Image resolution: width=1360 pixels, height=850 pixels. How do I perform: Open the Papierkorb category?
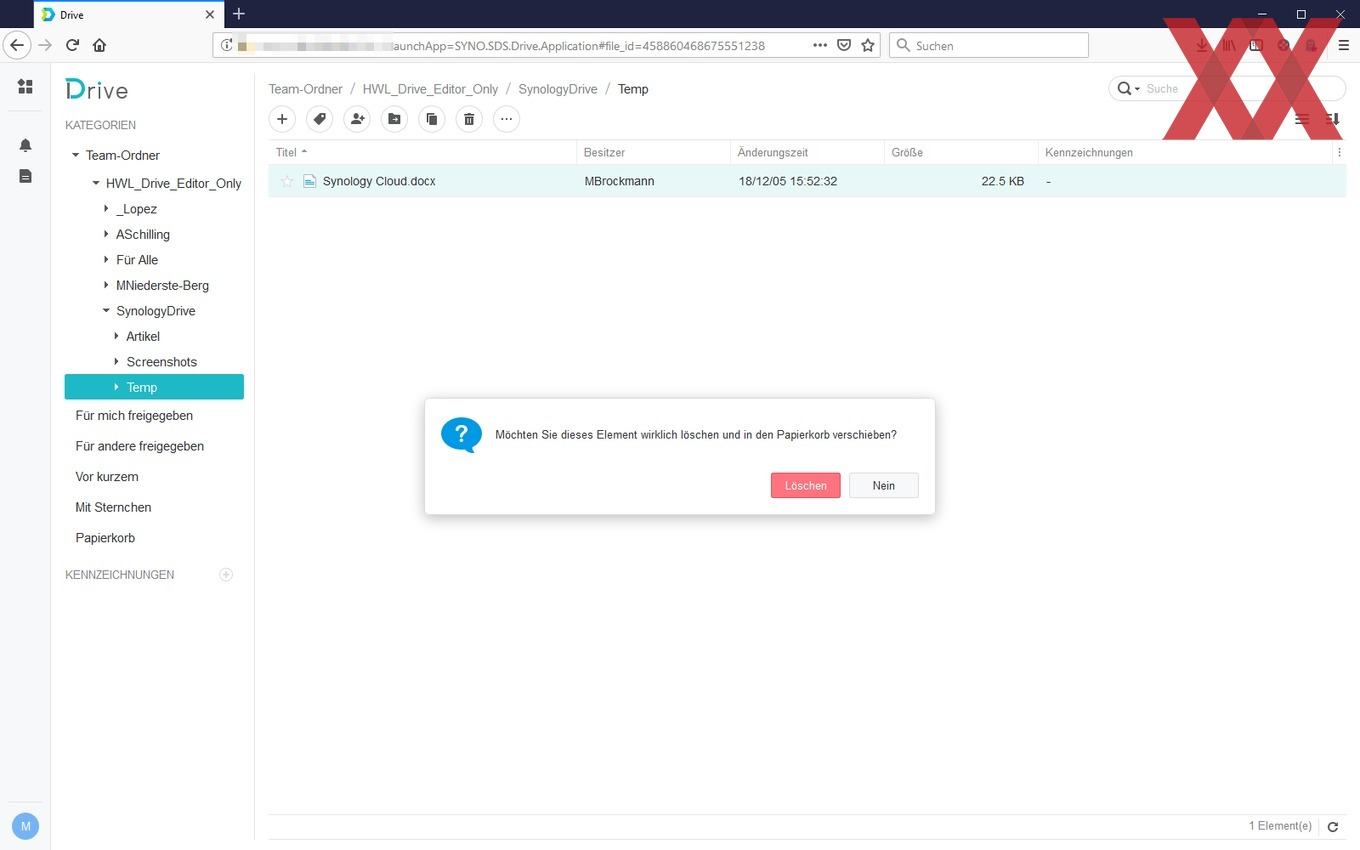[x=105, y=538]
